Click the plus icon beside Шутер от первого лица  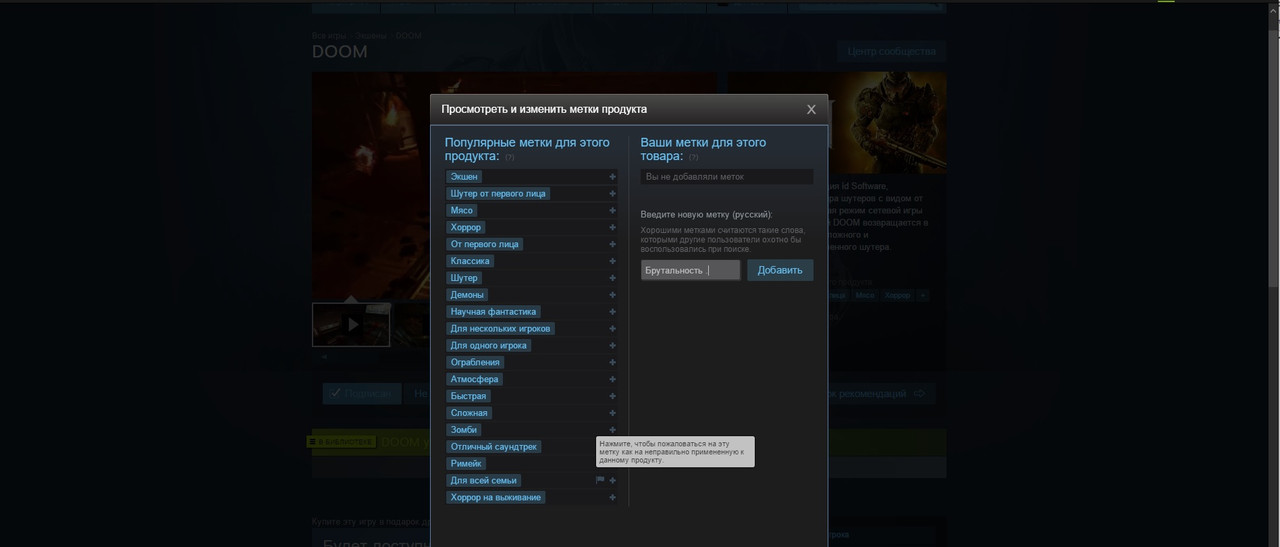pos(613,194)
